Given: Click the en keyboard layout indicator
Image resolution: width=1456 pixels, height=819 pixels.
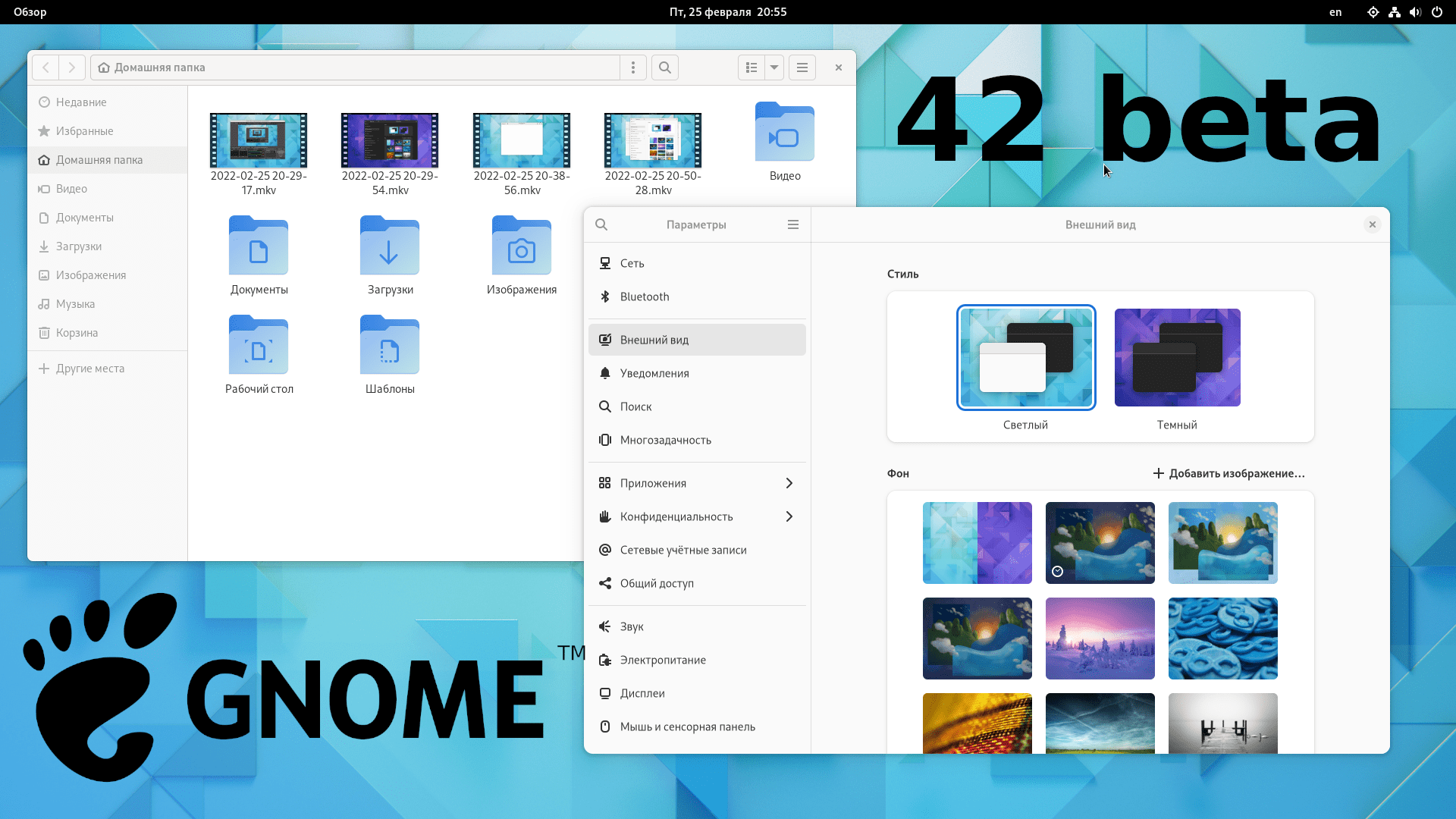Looking at the screenshot, I should [x=1334, y=12].
